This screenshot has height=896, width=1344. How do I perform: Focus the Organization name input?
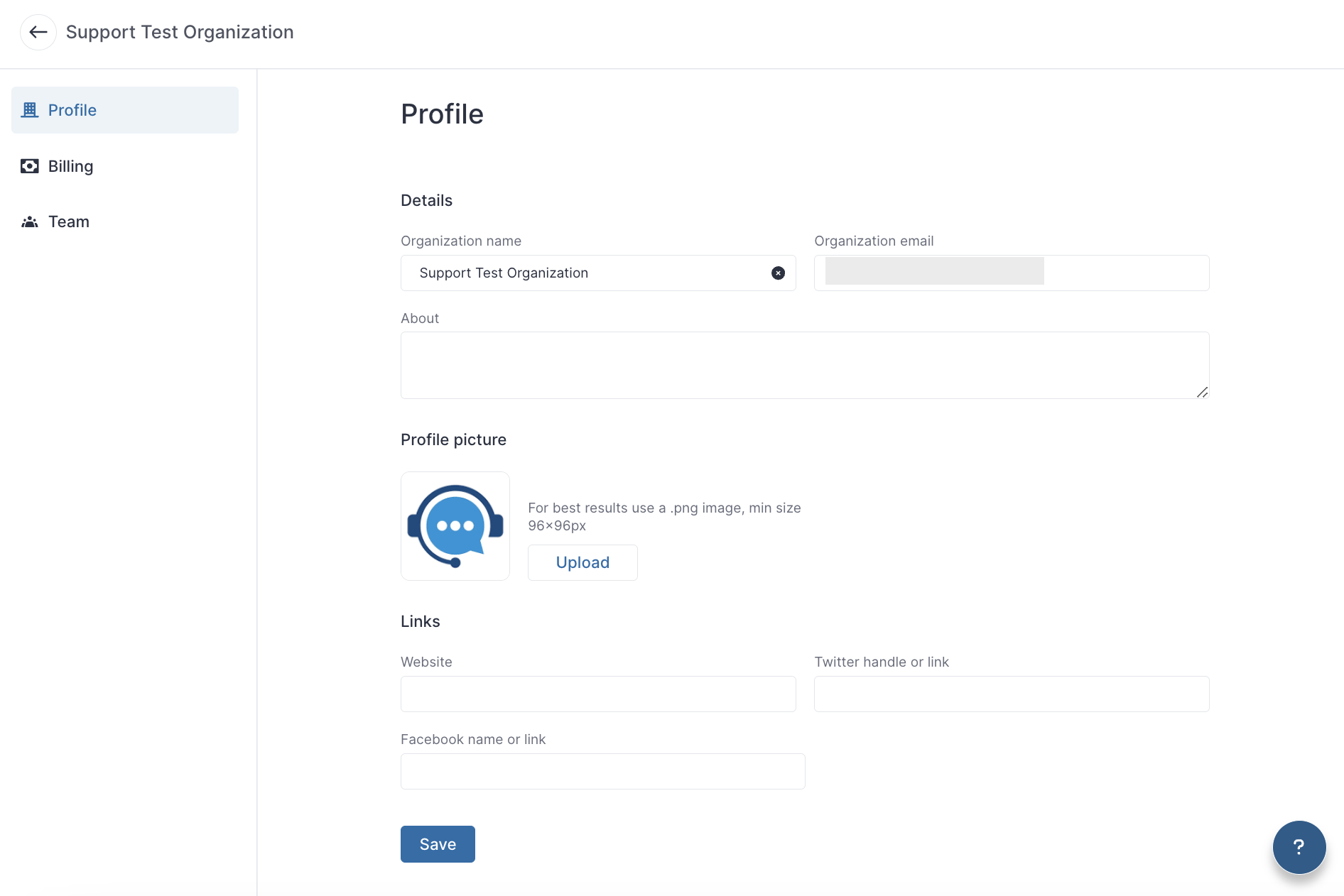tap(598, 273)
